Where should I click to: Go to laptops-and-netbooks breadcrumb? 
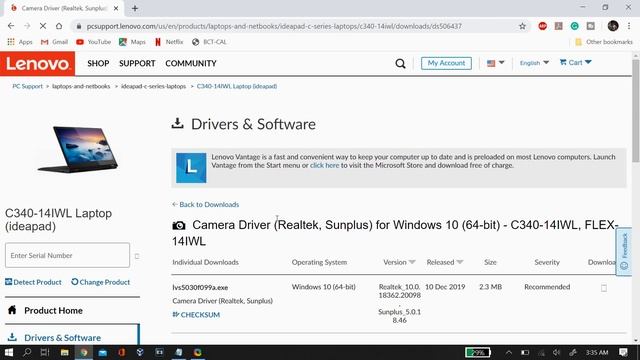[x=81, y=86]
